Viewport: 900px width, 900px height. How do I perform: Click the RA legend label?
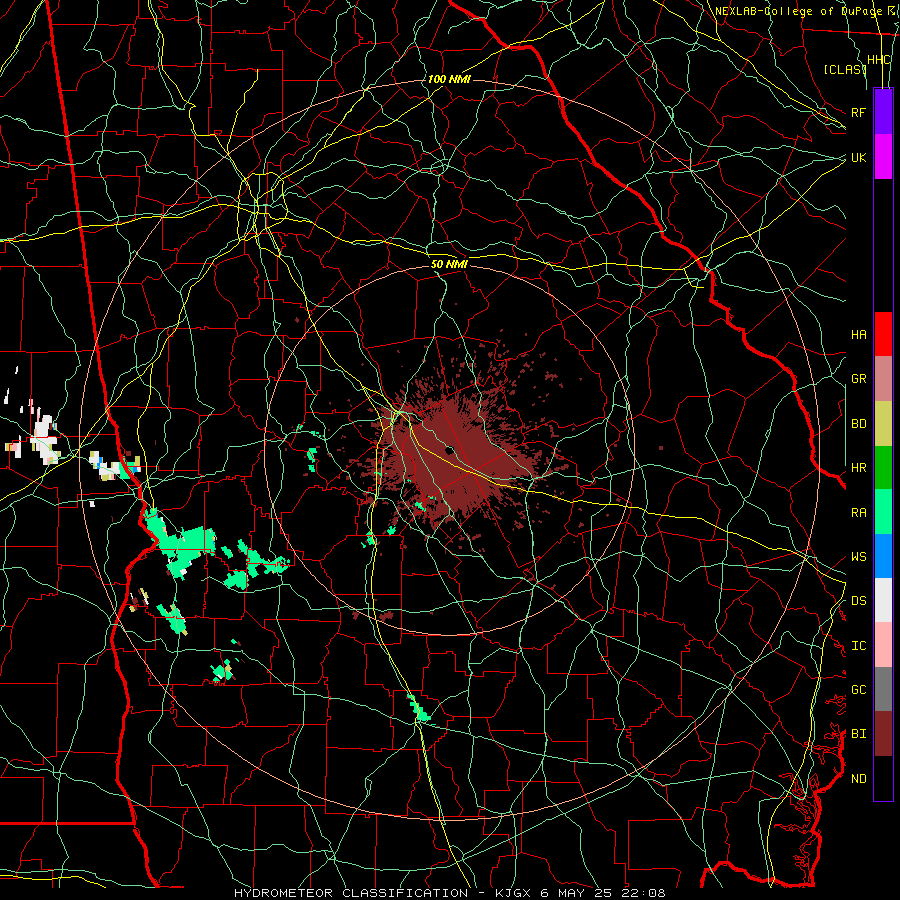pyautogui.click(x=858, y=513)
